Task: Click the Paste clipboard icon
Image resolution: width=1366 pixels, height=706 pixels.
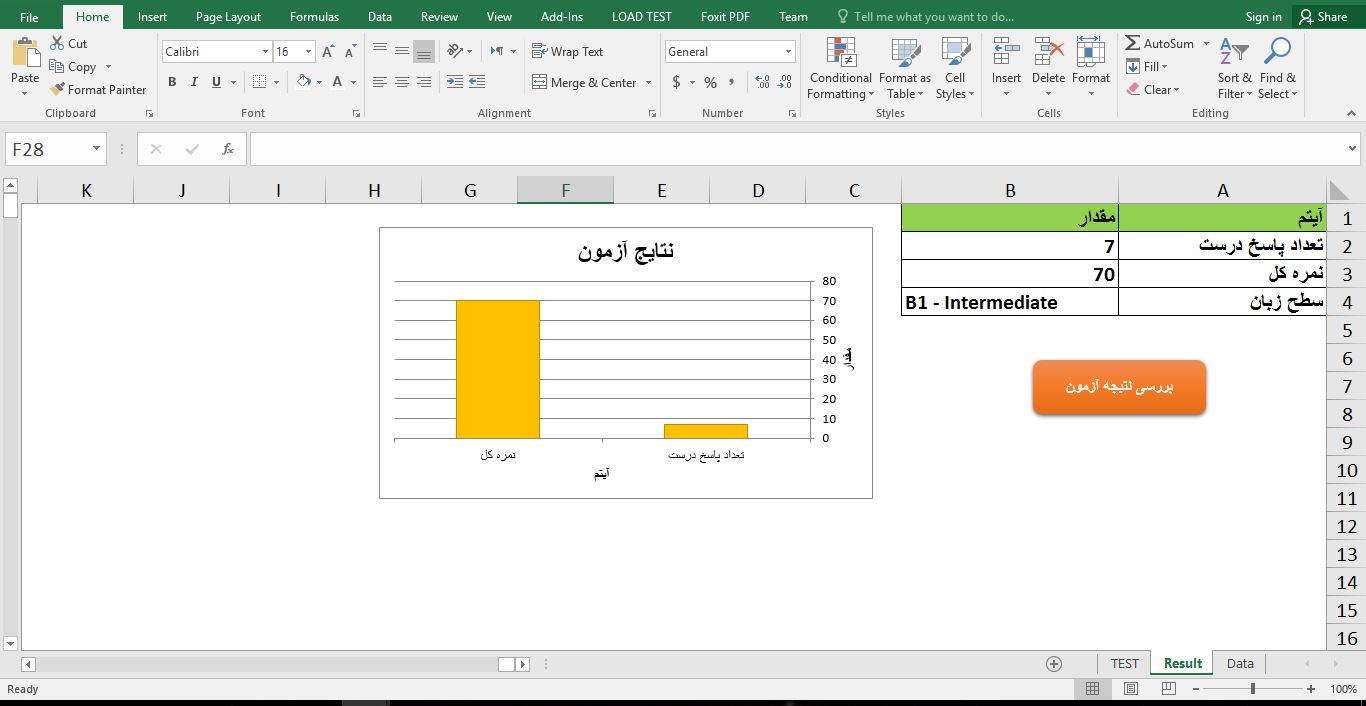Action: pyautogui.click(x=25, y=55)
